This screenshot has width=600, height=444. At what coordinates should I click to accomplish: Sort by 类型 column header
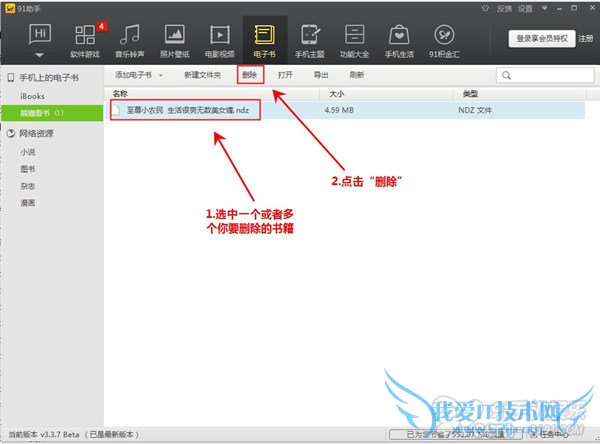[x=470, y=94]
